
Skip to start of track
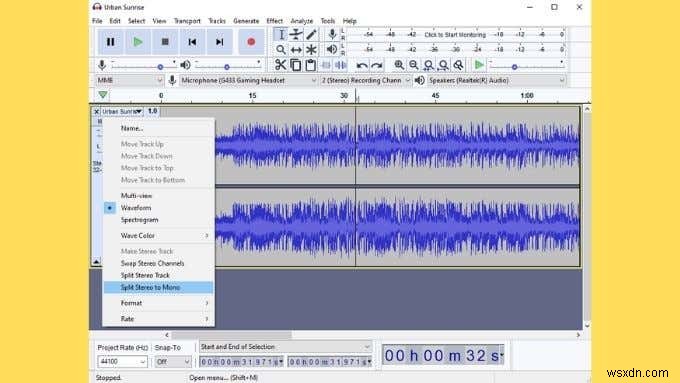(x=192, y=42)
